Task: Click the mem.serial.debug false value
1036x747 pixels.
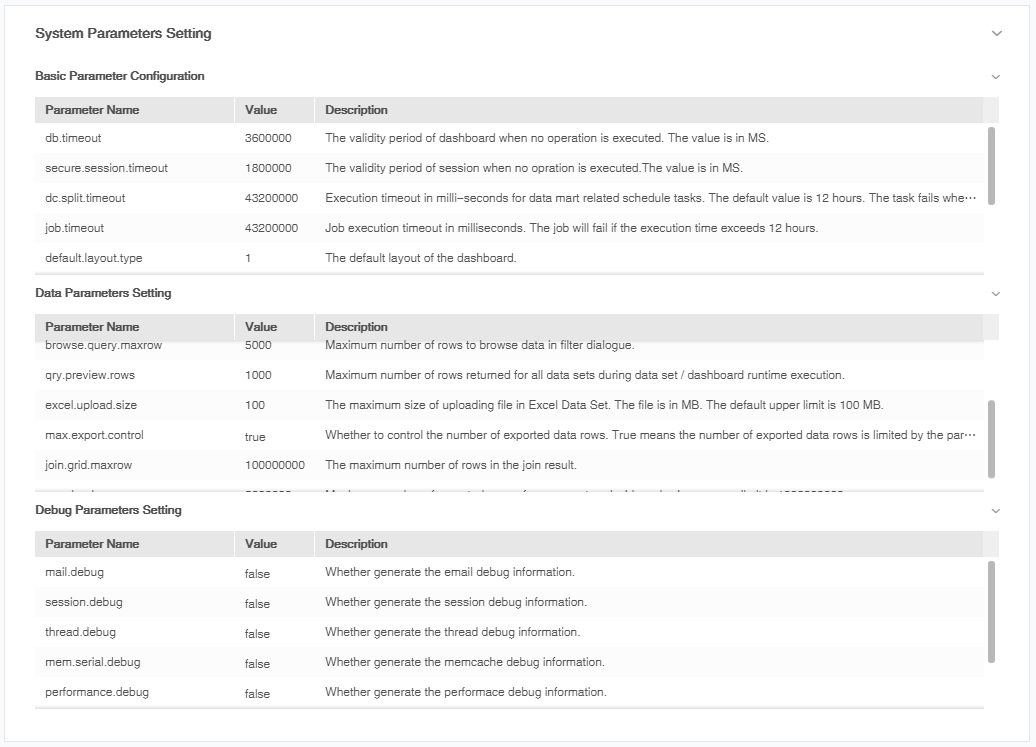Action: 257,664
